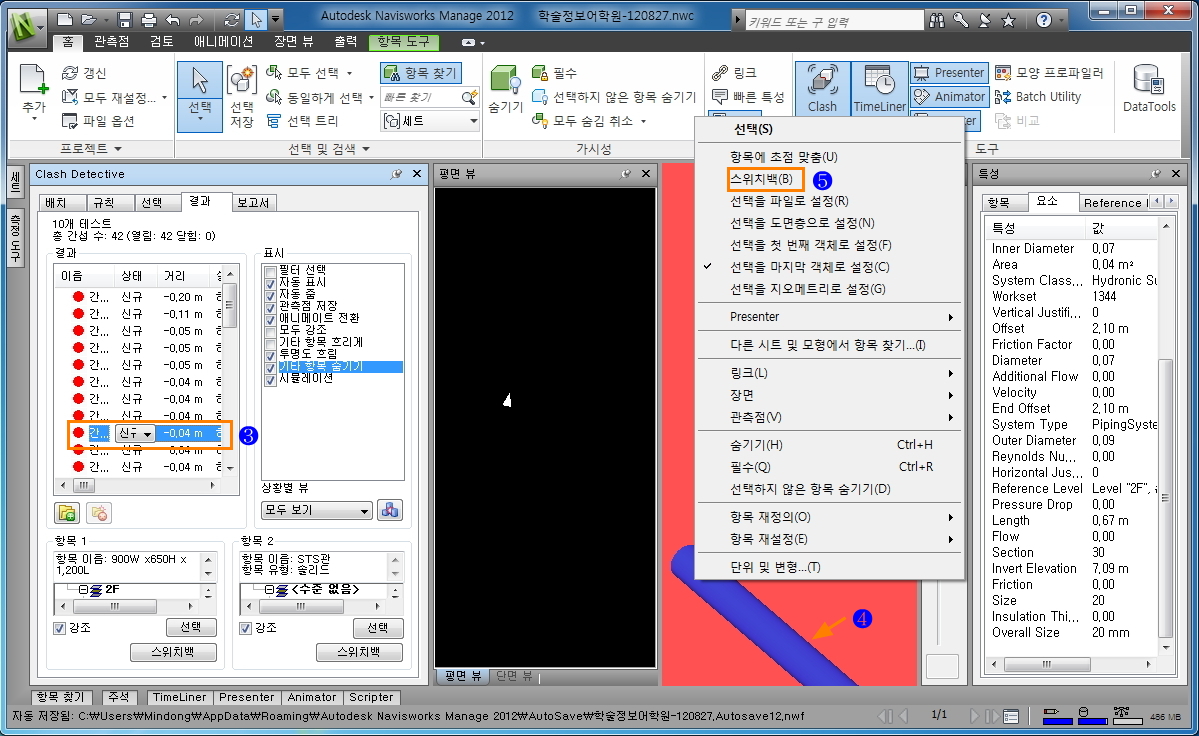The width and height of the screenshot is (1199, 736).
Task: Toggle 강조 checkbox under 항목 1
Action: 60,628
